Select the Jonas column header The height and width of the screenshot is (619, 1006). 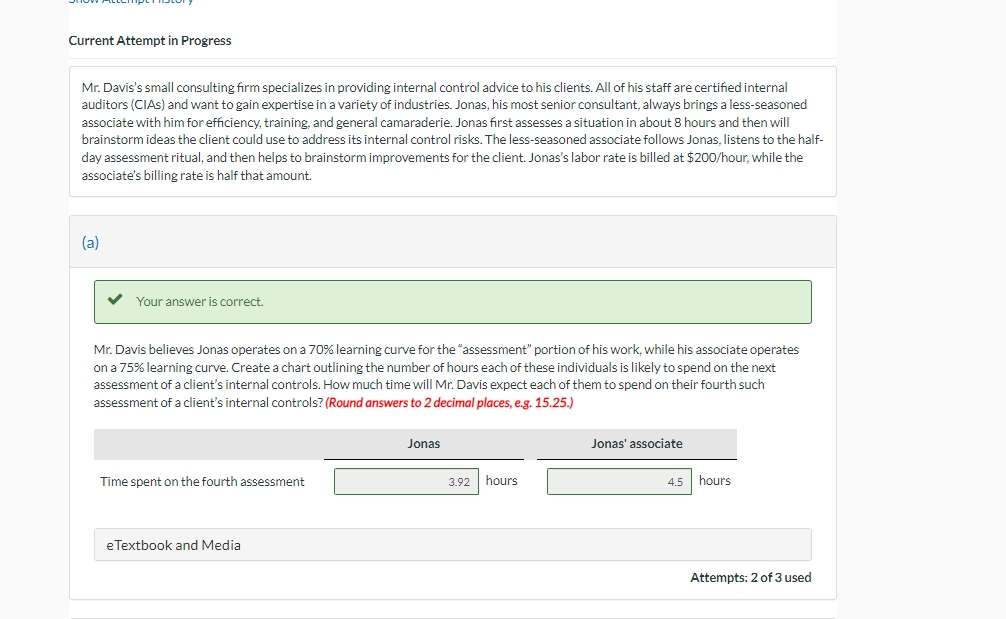(x=423, y=444)
